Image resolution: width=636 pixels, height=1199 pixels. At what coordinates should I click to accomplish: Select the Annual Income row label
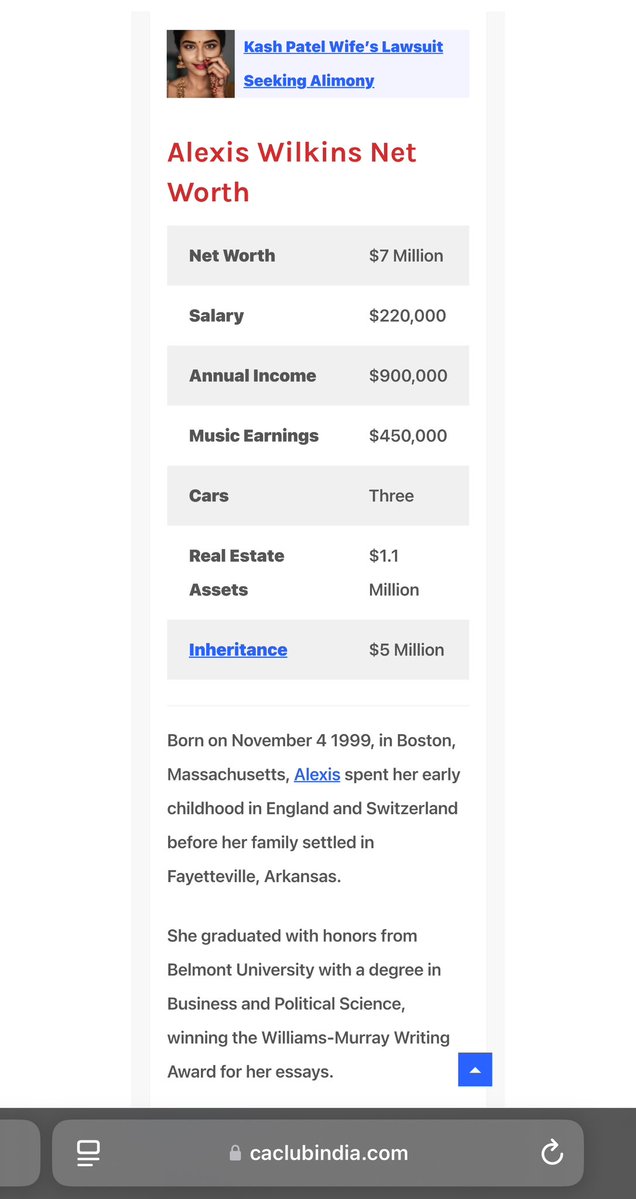pyautogui.click(x=252, y=376)
